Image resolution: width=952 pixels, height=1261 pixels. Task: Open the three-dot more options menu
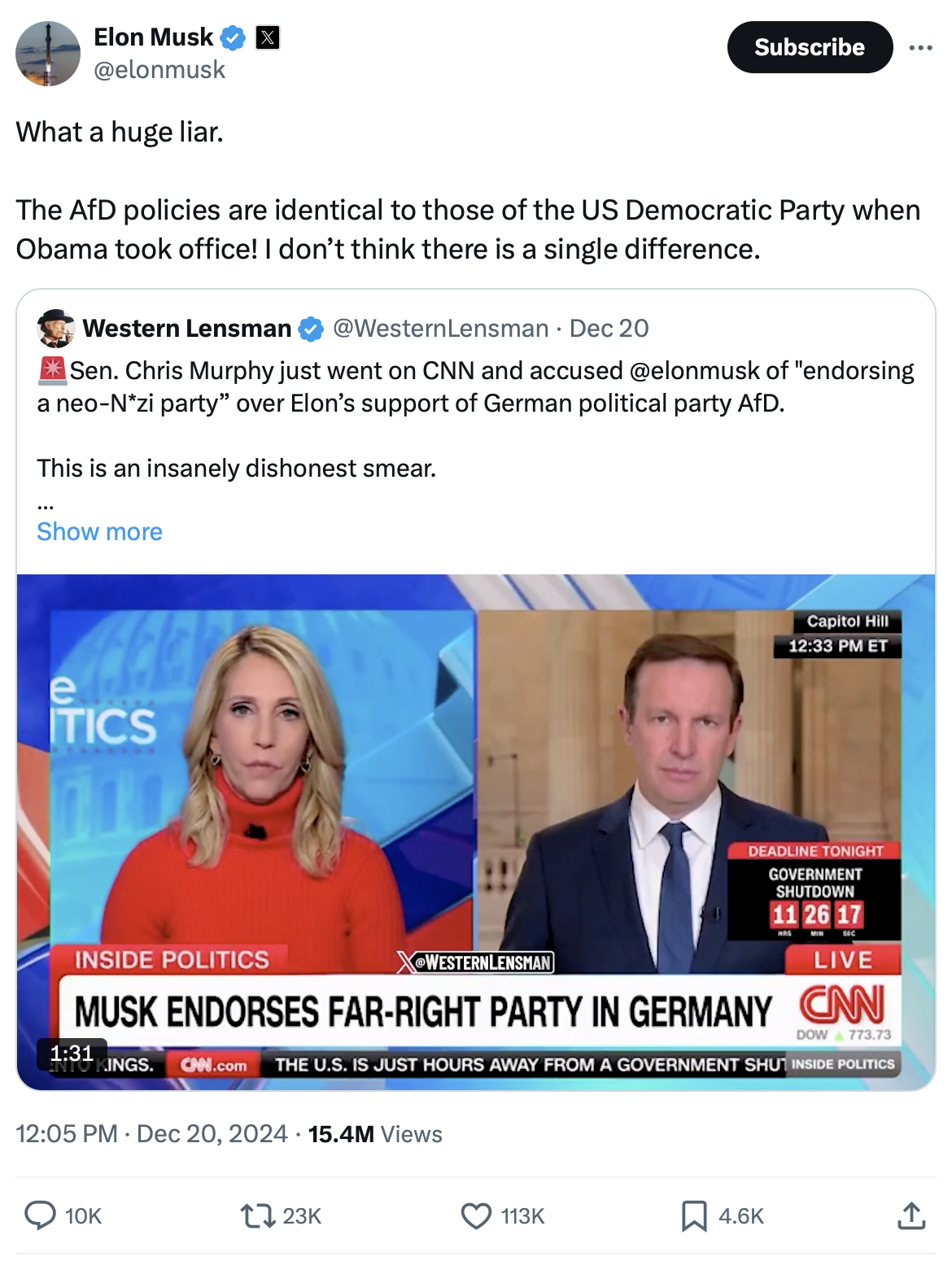(920, 47)
